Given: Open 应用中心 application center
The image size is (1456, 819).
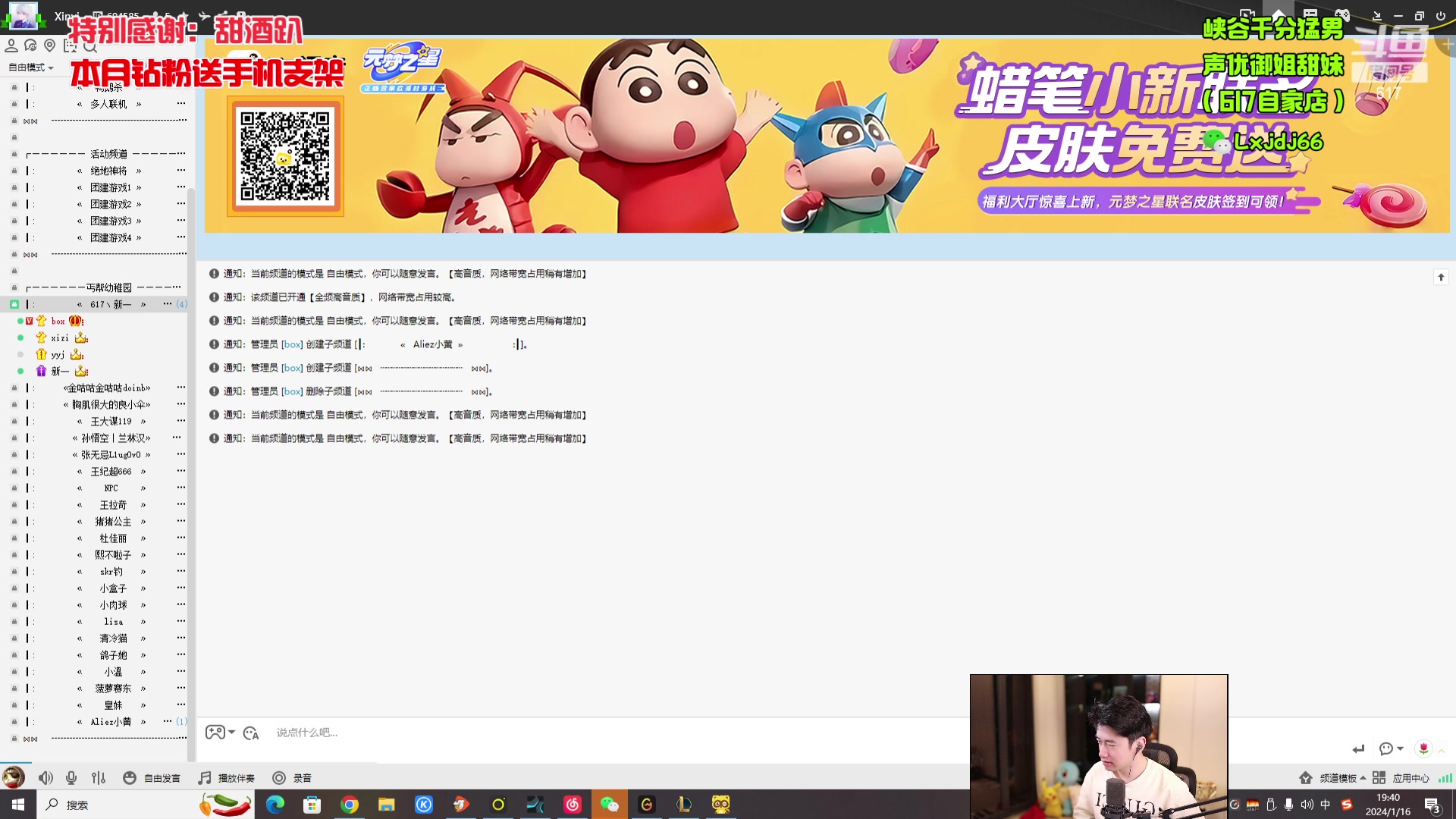Looking at the screenshot, I should pyautogui.click(x=1401, y=778).
